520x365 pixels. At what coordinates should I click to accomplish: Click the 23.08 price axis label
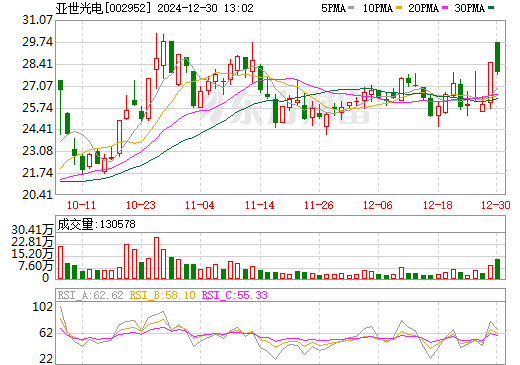click(x=37, y=151)
